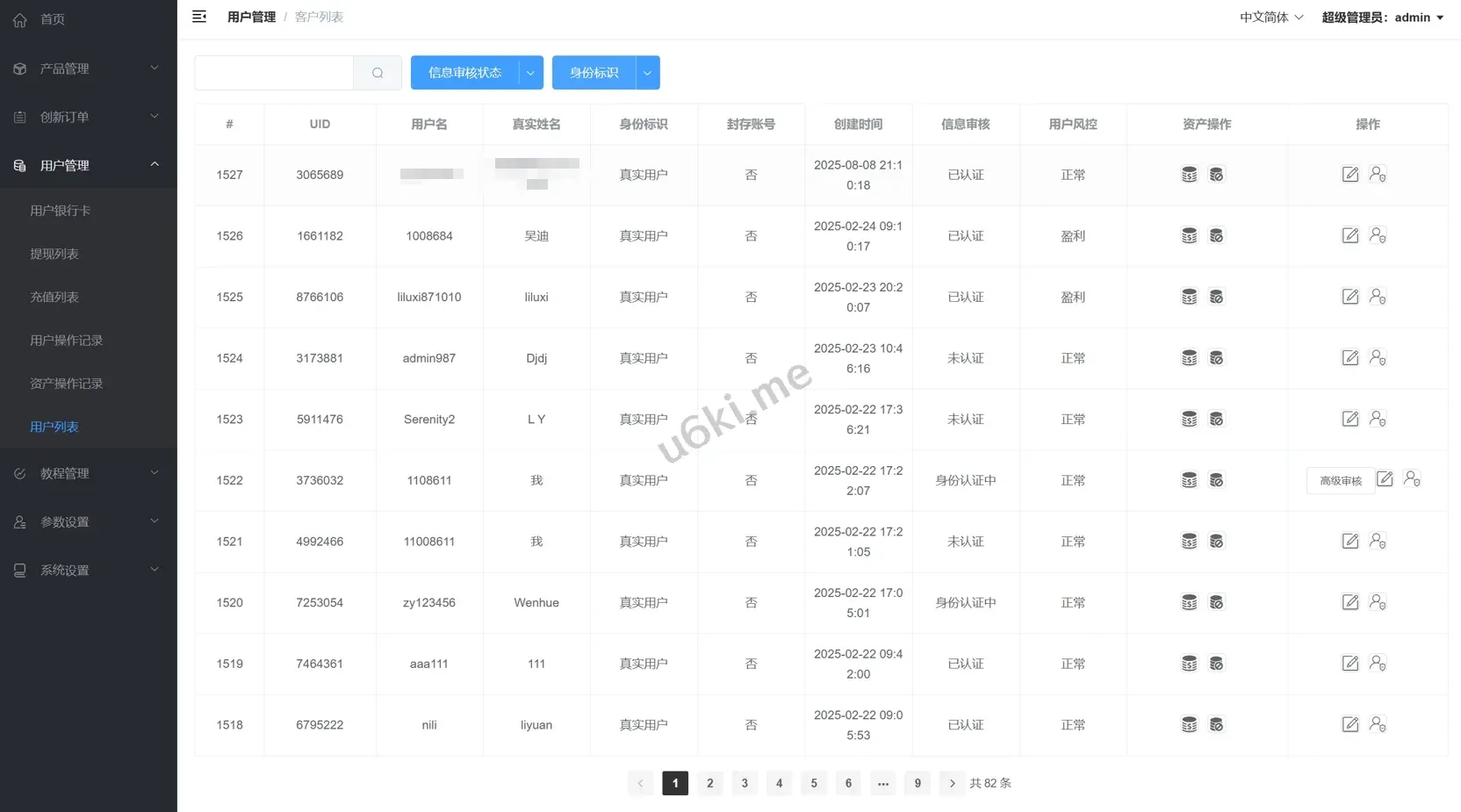Screen dimensions: 1461x812
Task: Click the search magnifier icon button
Action: pos(378,73)
